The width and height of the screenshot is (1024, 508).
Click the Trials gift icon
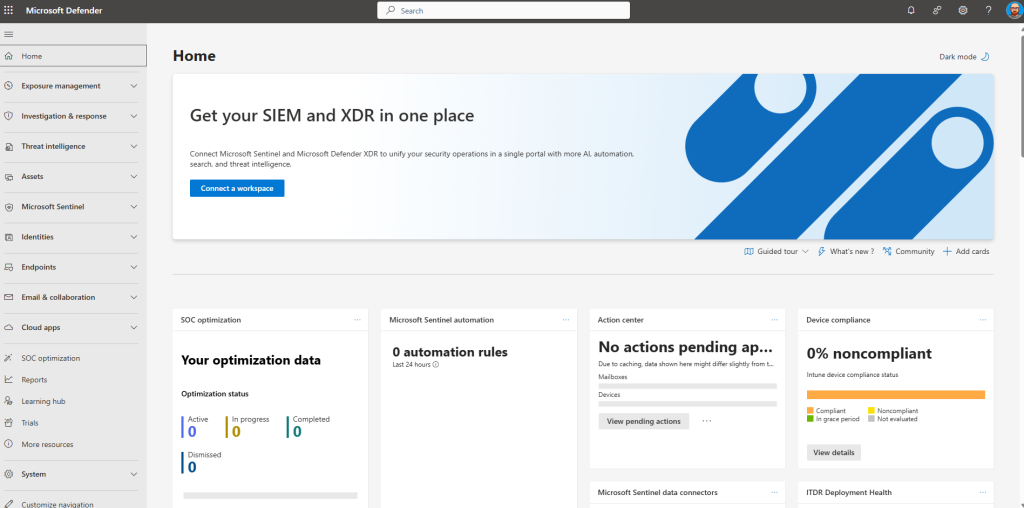coord(8,422)
